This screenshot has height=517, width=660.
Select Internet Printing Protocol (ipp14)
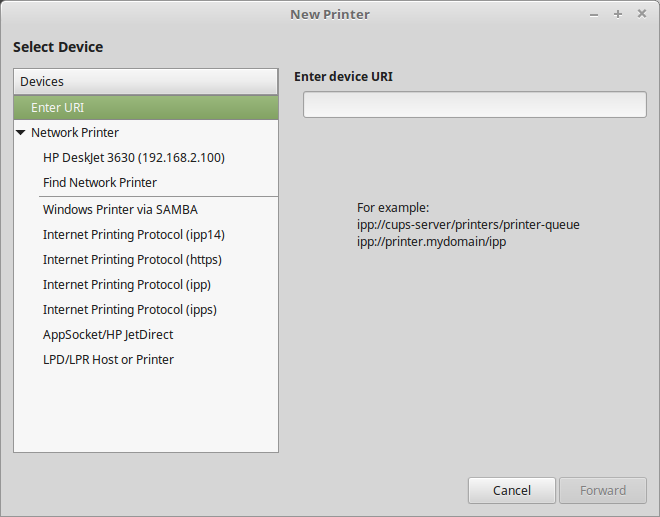coord(134,235)
